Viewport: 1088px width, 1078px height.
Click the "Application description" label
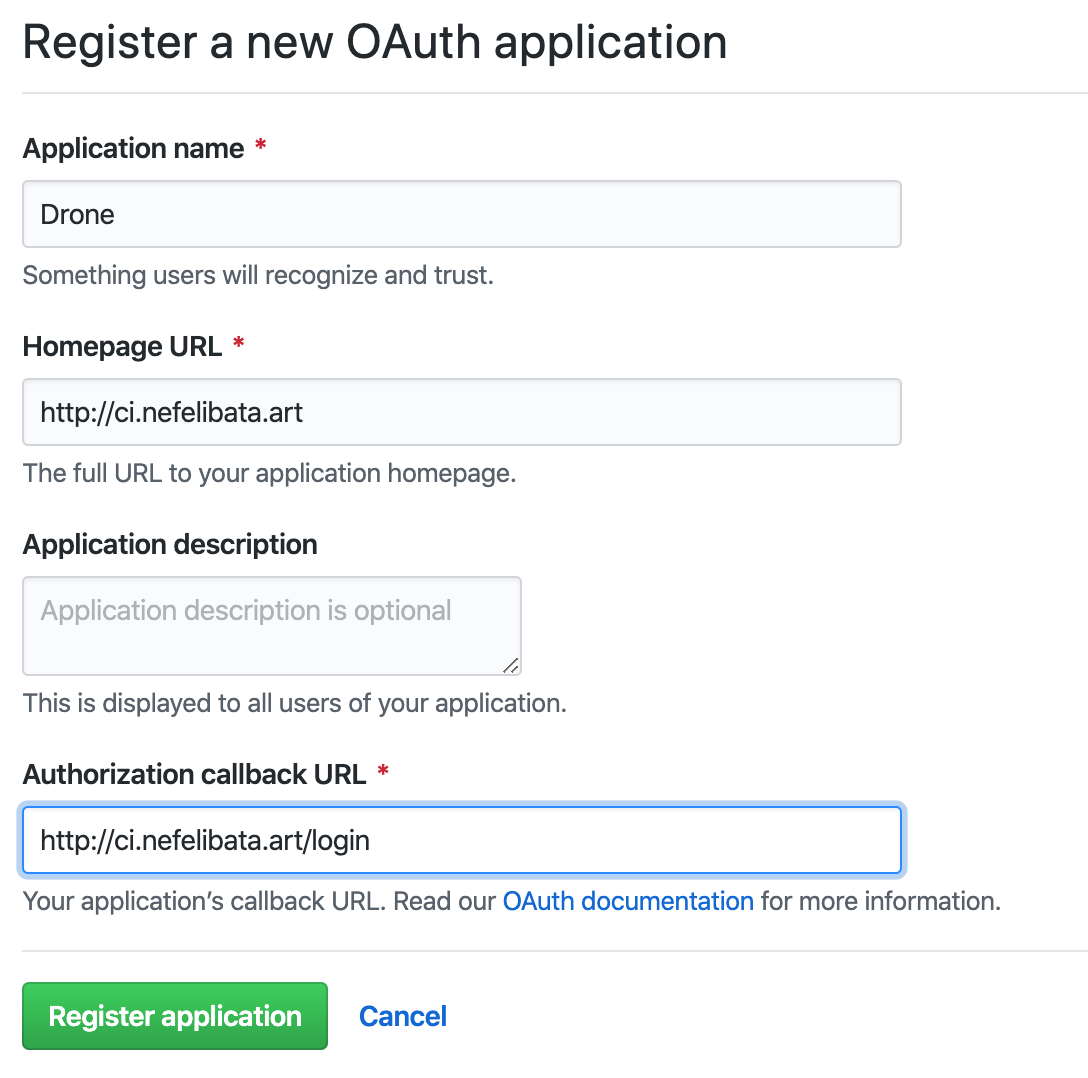pyautogui.click(x=170, y=544)
